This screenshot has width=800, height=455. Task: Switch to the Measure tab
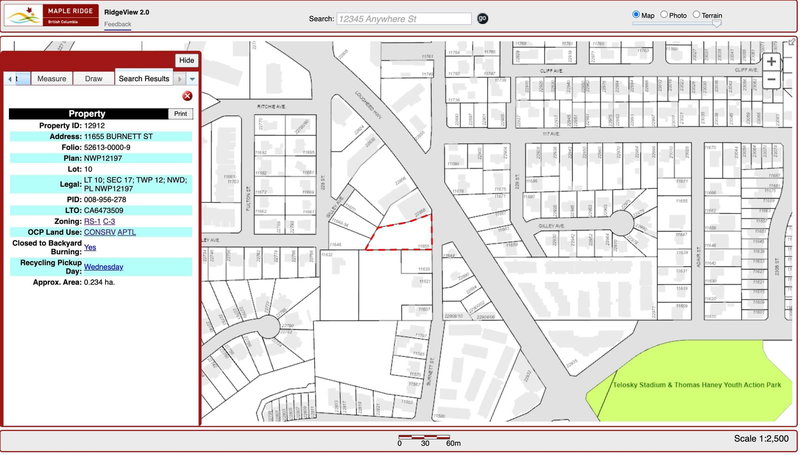[51, 78]
